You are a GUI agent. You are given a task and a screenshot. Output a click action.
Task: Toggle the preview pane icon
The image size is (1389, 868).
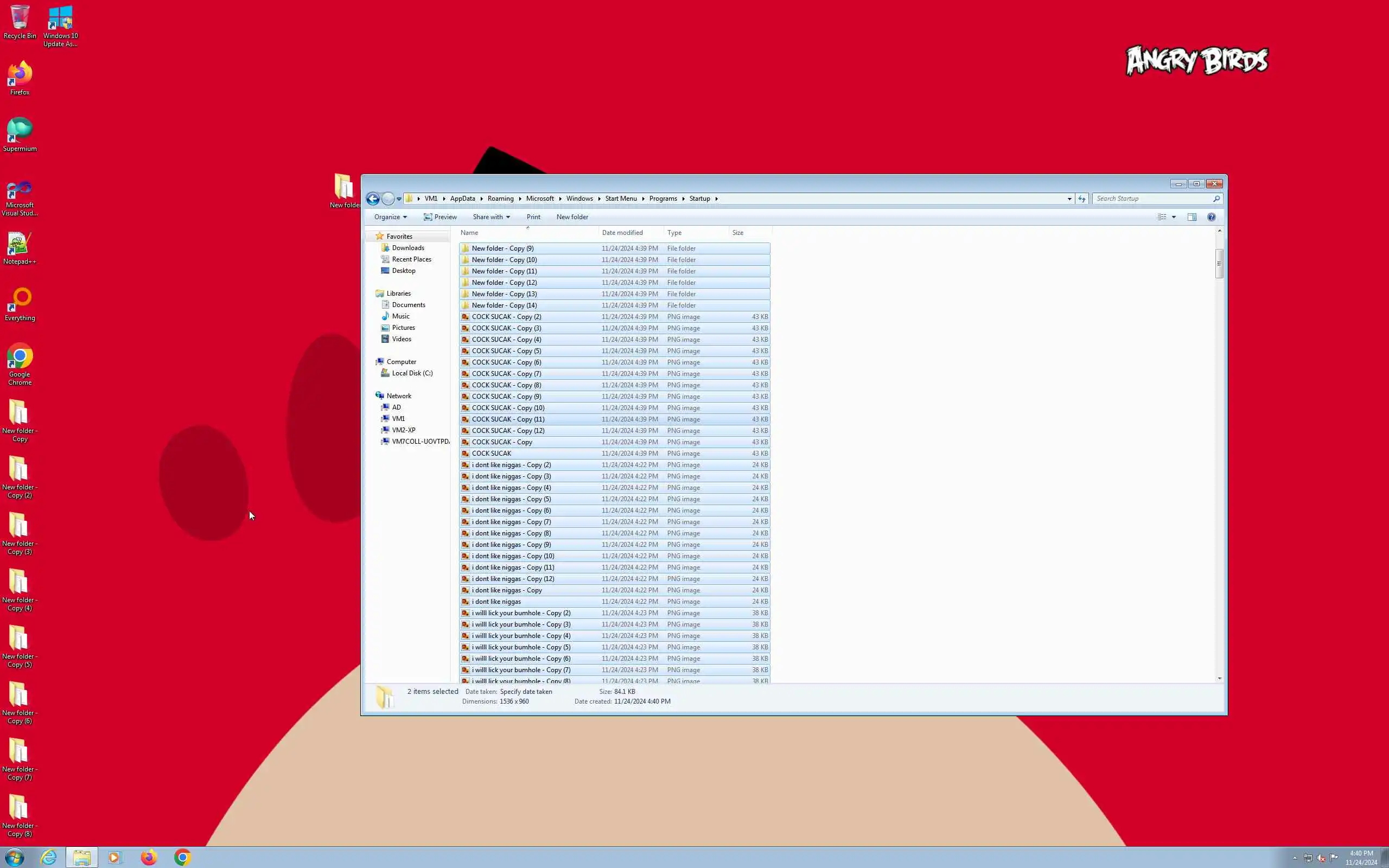click(x=1192, y=217)
